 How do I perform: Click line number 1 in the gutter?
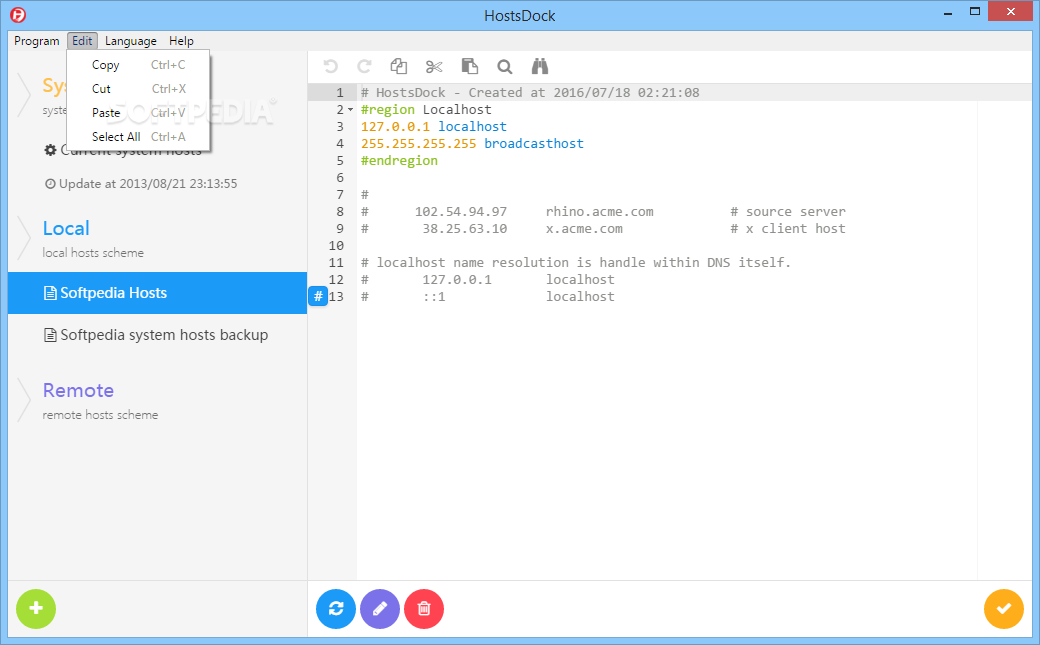[x=340, y=92]
